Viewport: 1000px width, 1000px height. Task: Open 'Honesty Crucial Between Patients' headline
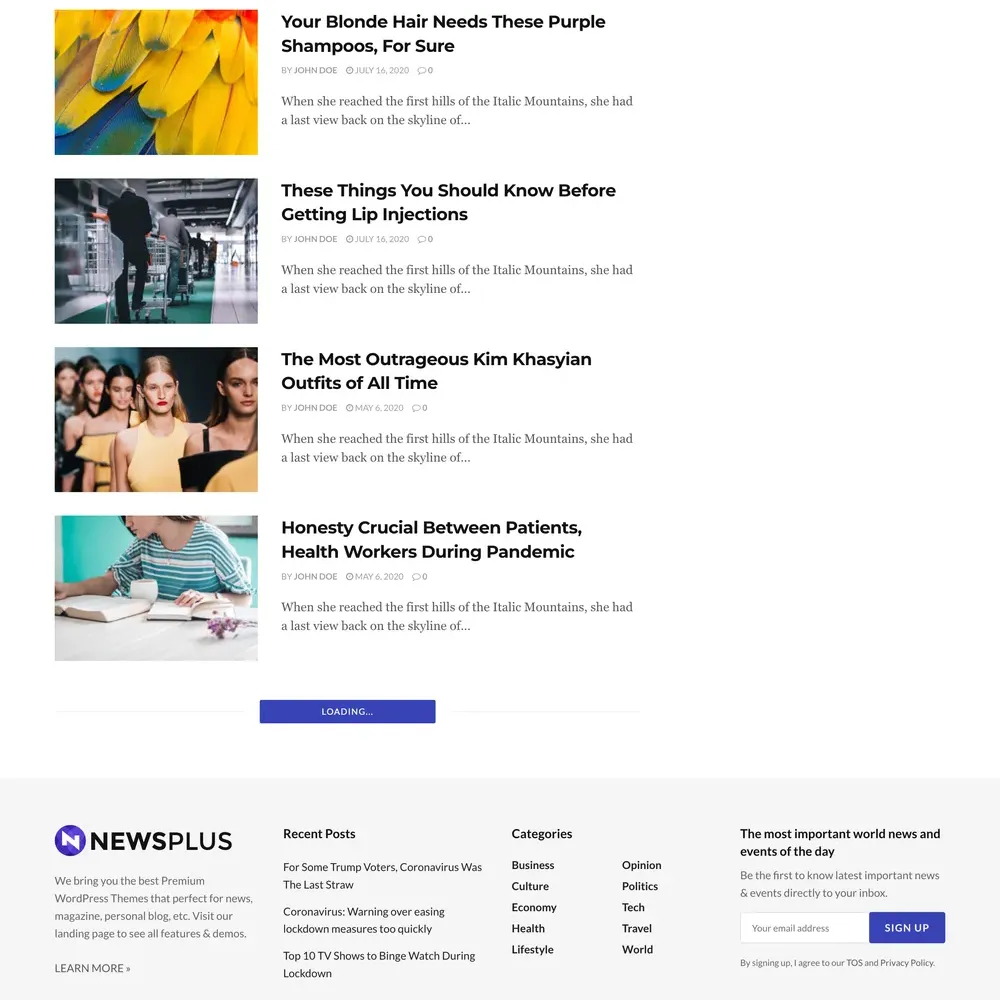(432, 540)
